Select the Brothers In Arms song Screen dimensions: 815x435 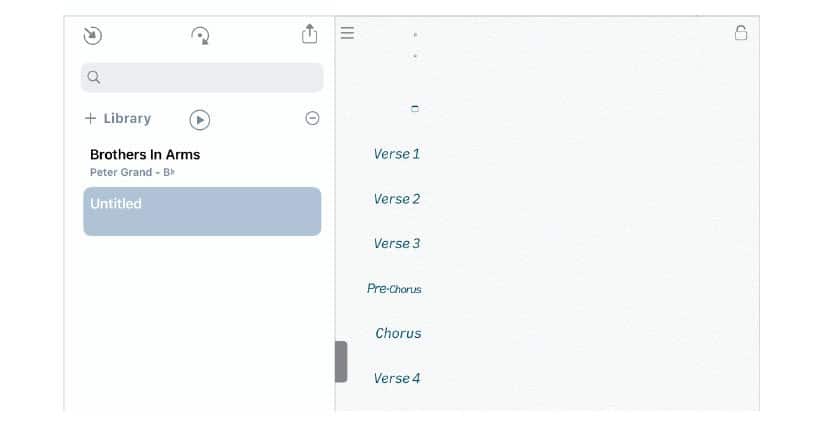[x=202, y=163]
